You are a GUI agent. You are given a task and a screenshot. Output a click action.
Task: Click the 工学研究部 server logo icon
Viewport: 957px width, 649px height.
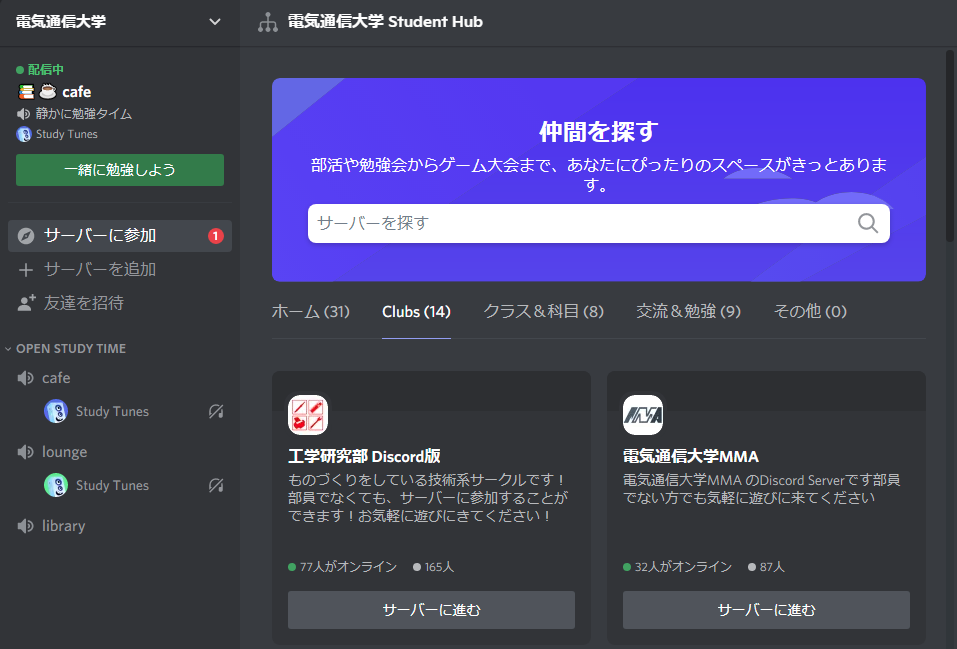coord(308,415)
